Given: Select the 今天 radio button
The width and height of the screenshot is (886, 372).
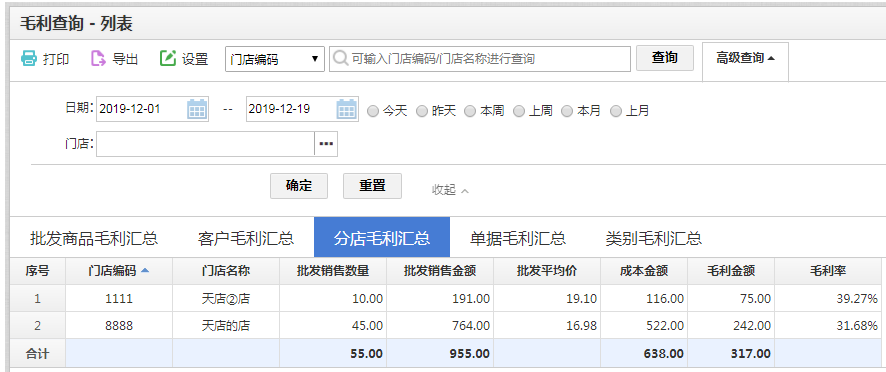Looking at the screenshot, I should point(373,111).
